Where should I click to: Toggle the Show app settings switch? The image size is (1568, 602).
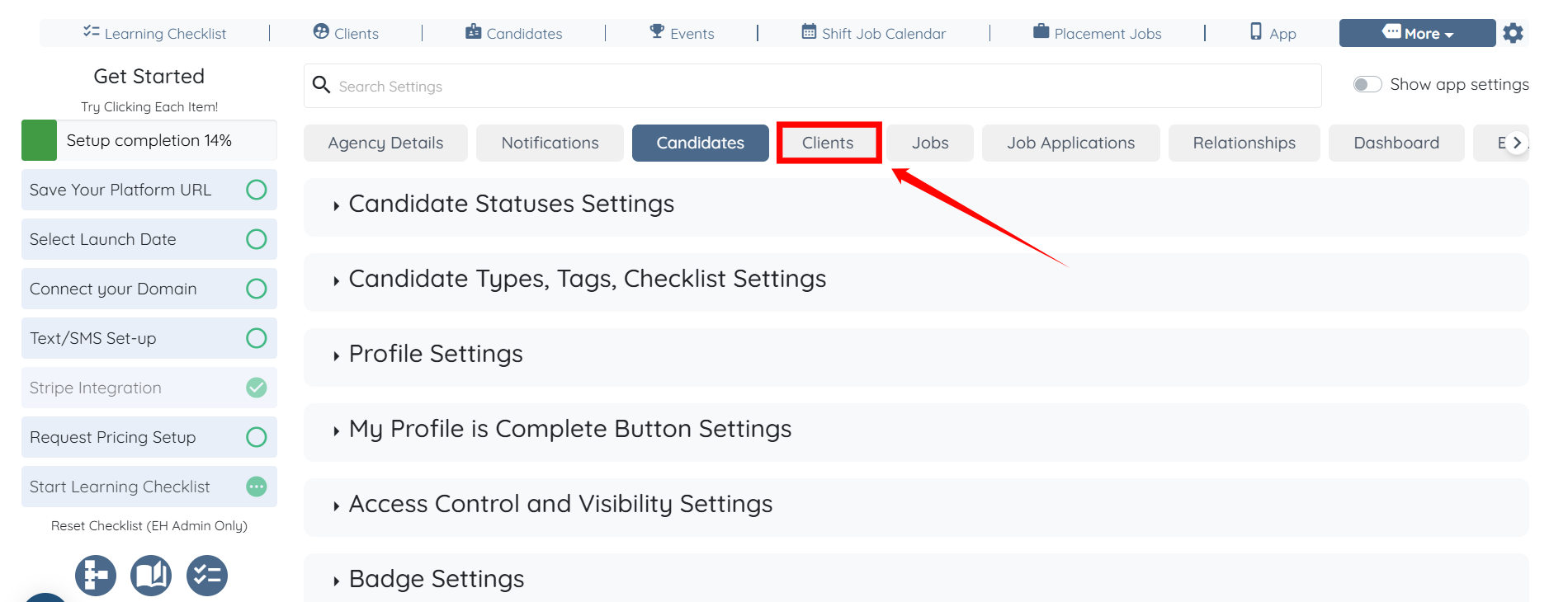pos(1367,84)
